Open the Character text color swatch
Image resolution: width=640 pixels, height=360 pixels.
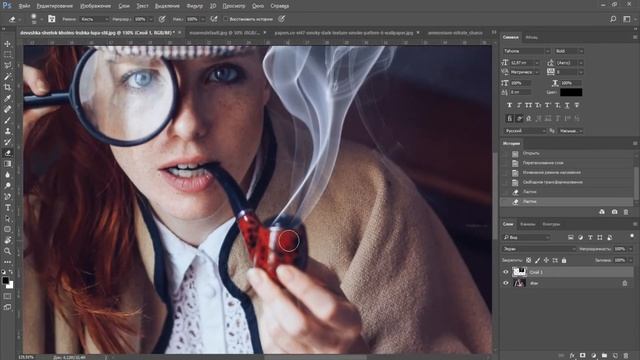(571, 92)
